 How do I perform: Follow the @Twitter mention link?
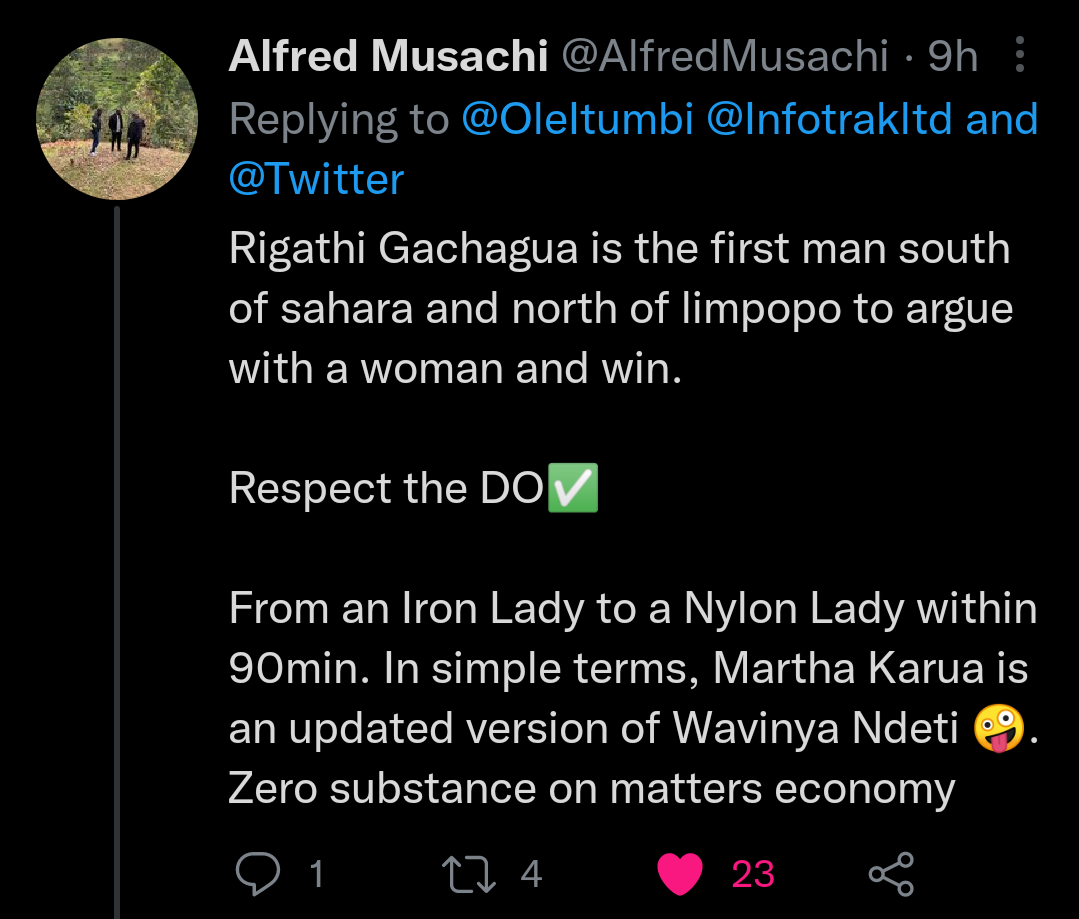tap(316, 179)
